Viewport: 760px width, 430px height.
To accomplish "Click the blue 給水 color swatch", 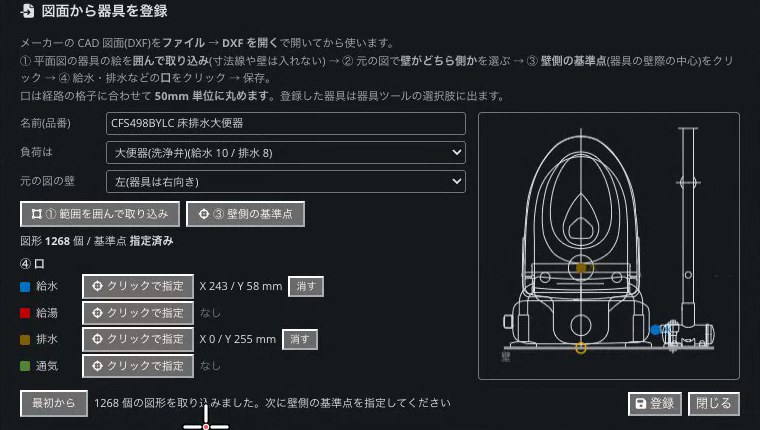I will point(25,287).
